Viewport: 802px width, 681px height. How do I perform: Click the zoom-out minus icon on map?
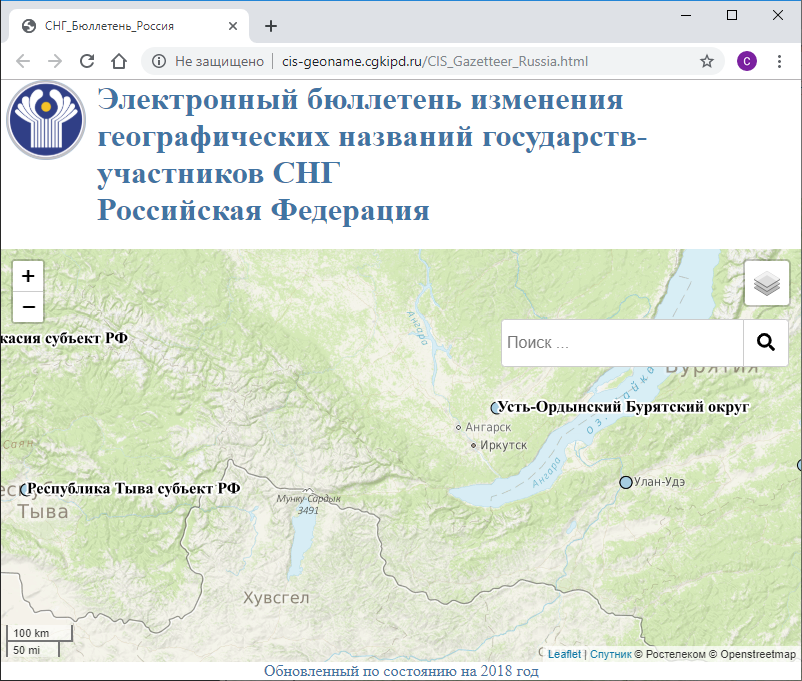[x=27, y=305]
